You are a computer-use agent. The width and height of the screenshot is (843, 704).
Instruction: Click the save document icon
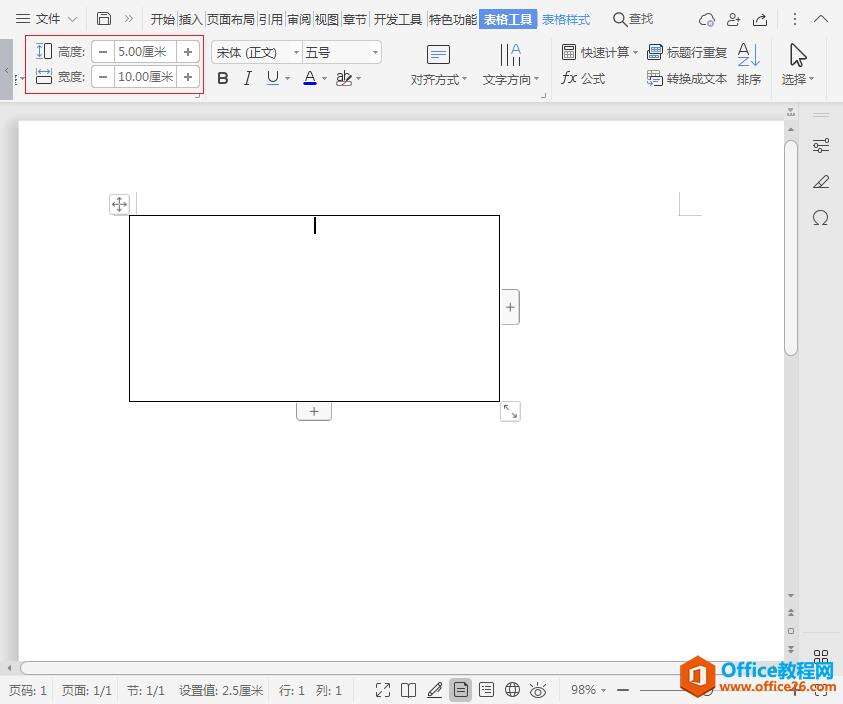104,19
